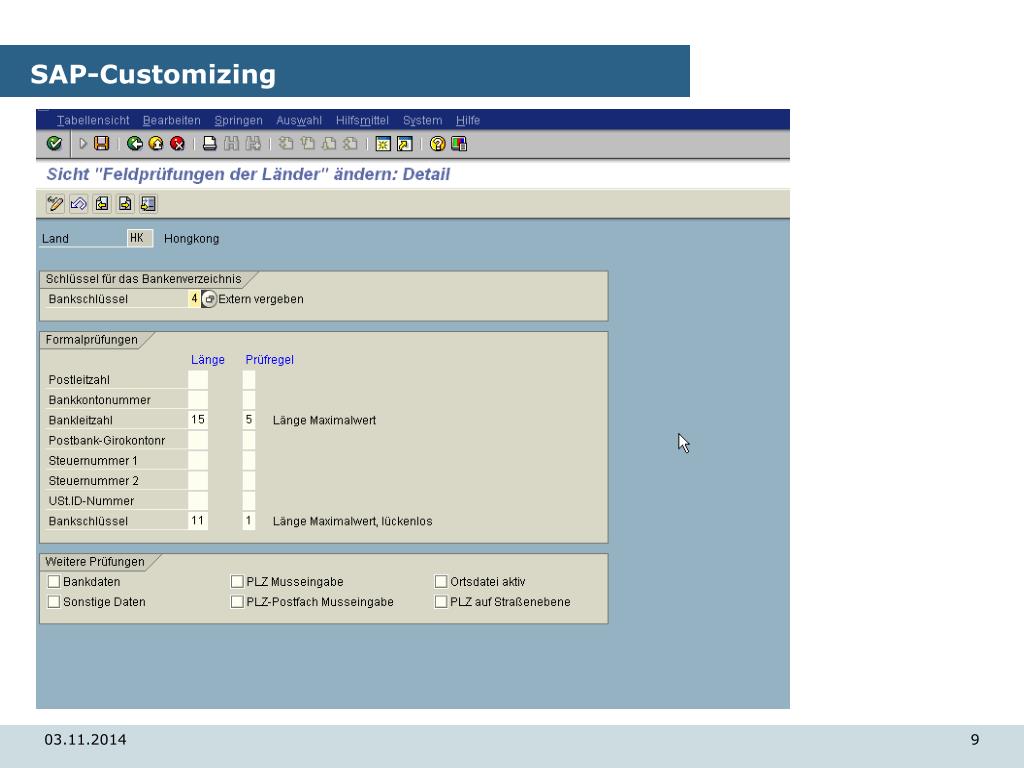Open the System menu
This screenshot has width=1024, height=768.
(423, 120)
